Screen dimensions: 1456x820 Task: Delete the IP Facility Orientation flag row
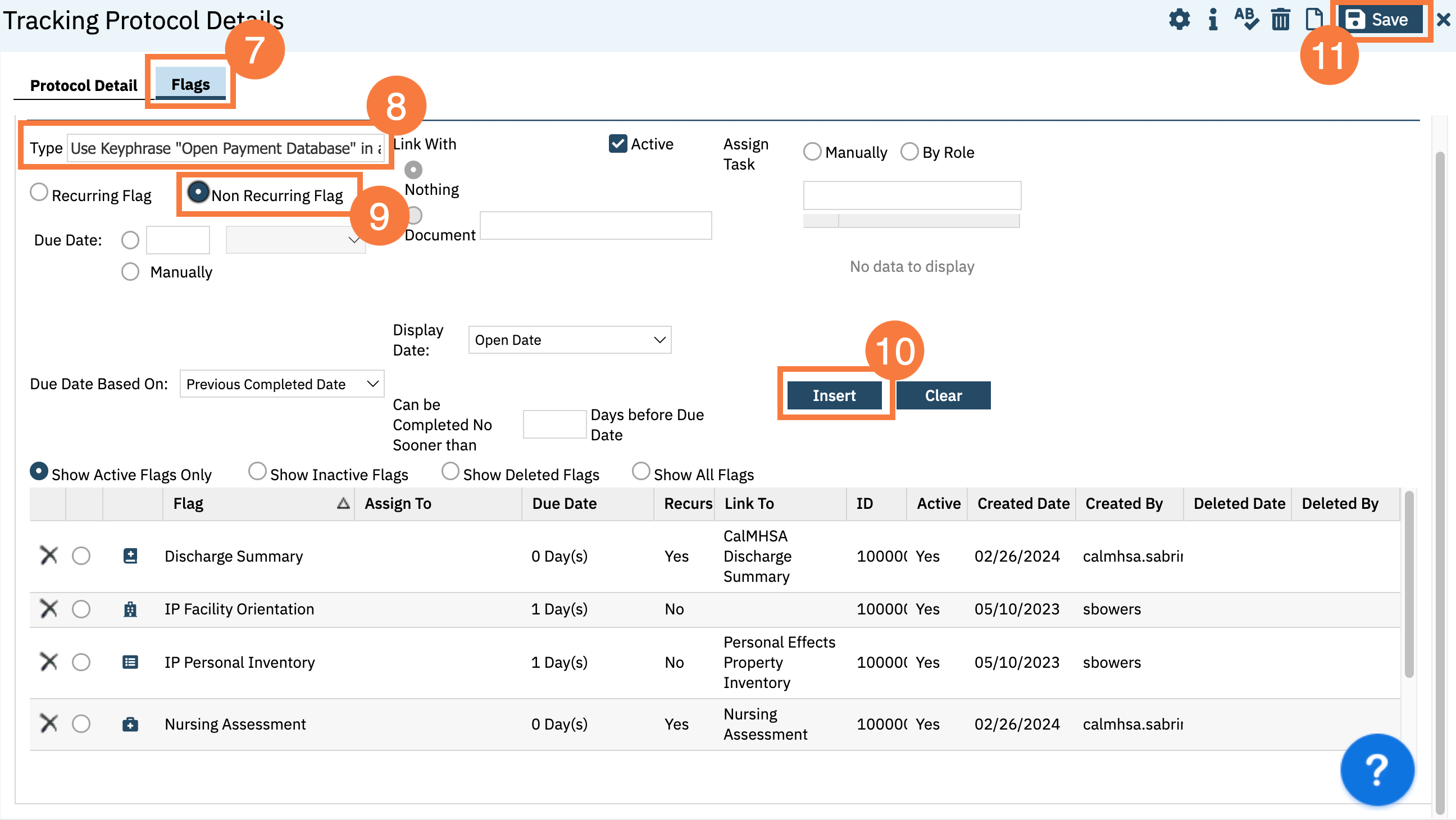click(49, 609)
